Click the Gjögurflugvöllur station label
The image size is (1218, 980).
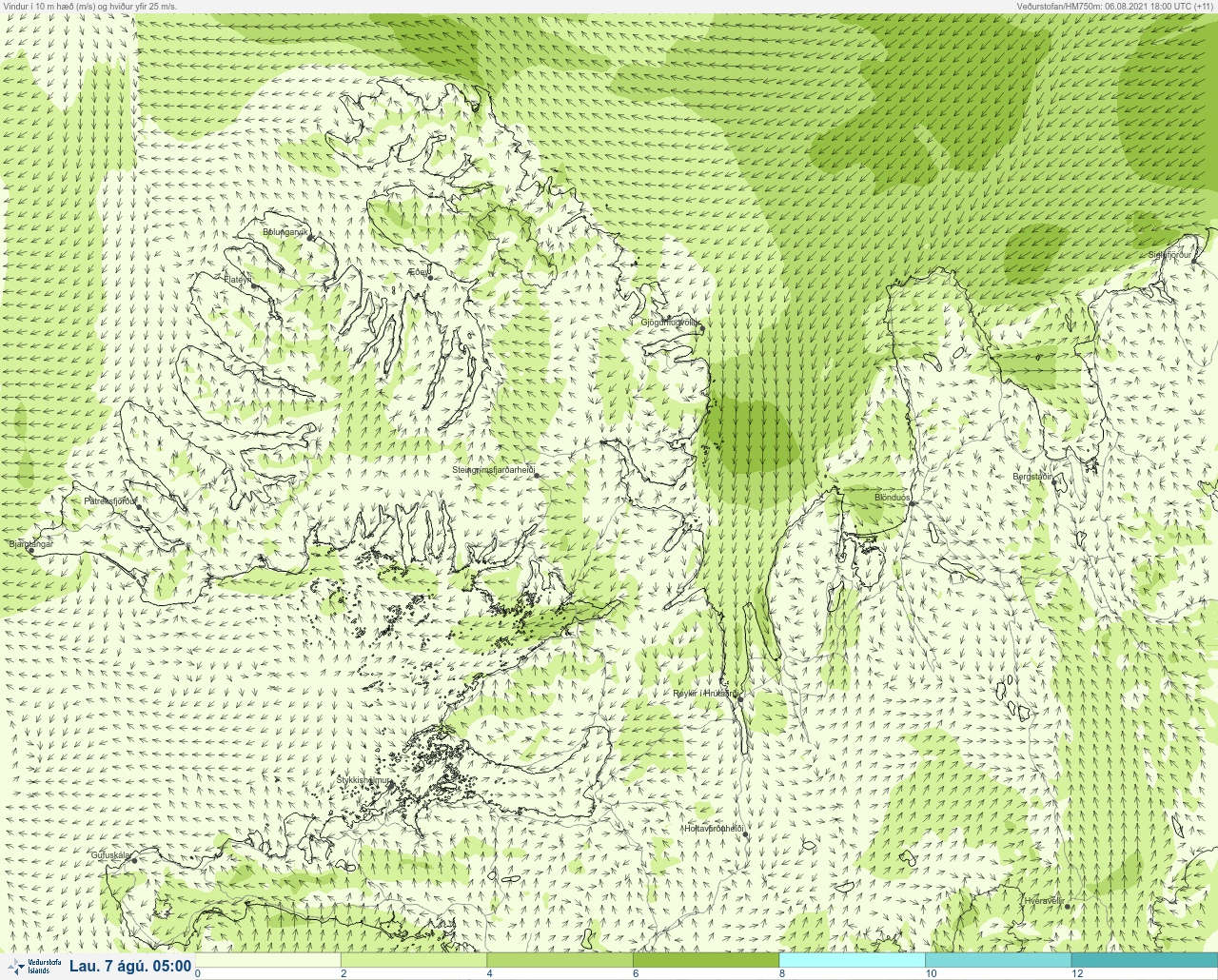coord(671,323)
